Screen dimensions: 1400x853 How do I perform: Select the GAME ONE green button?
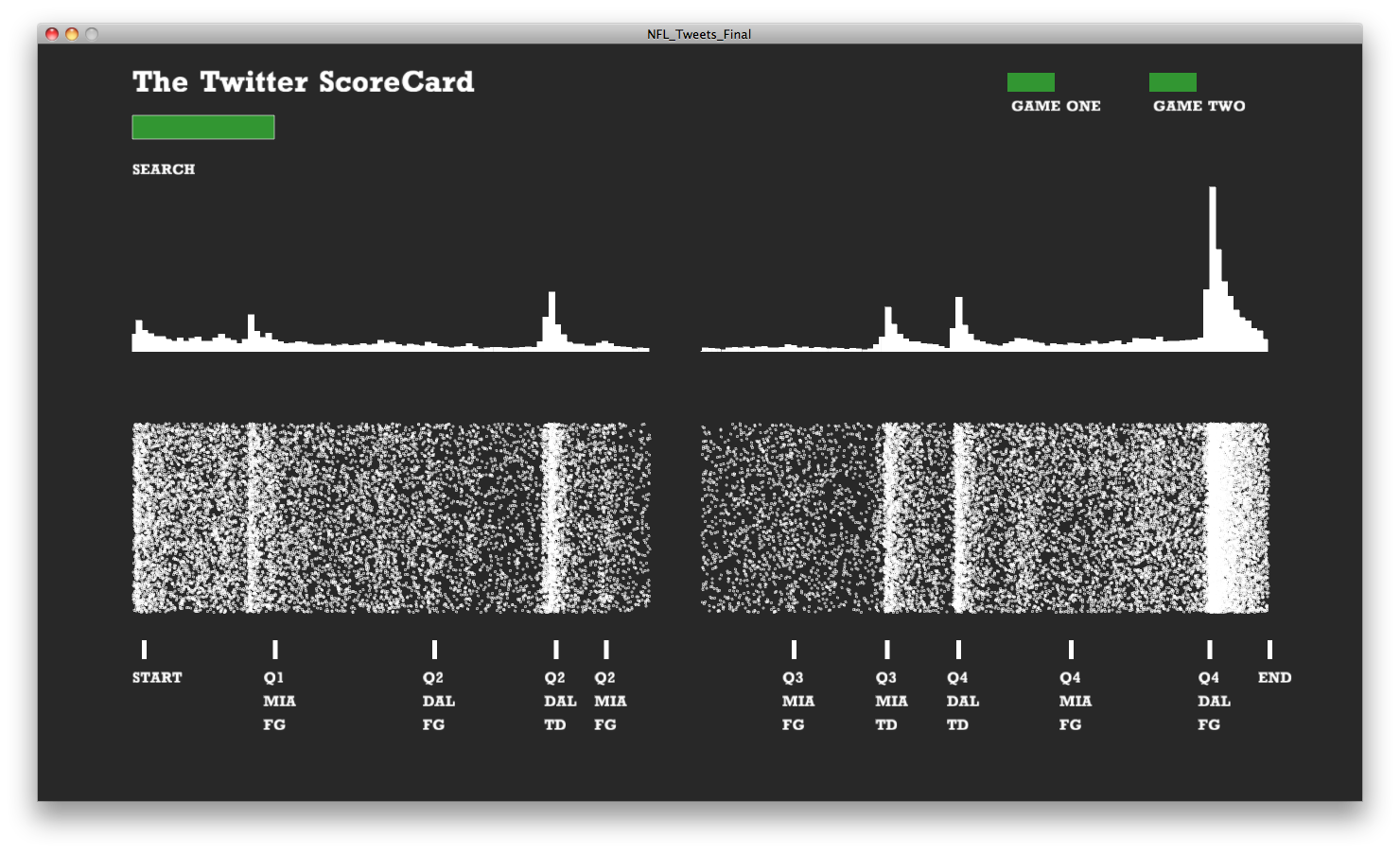pos(1030,83)
